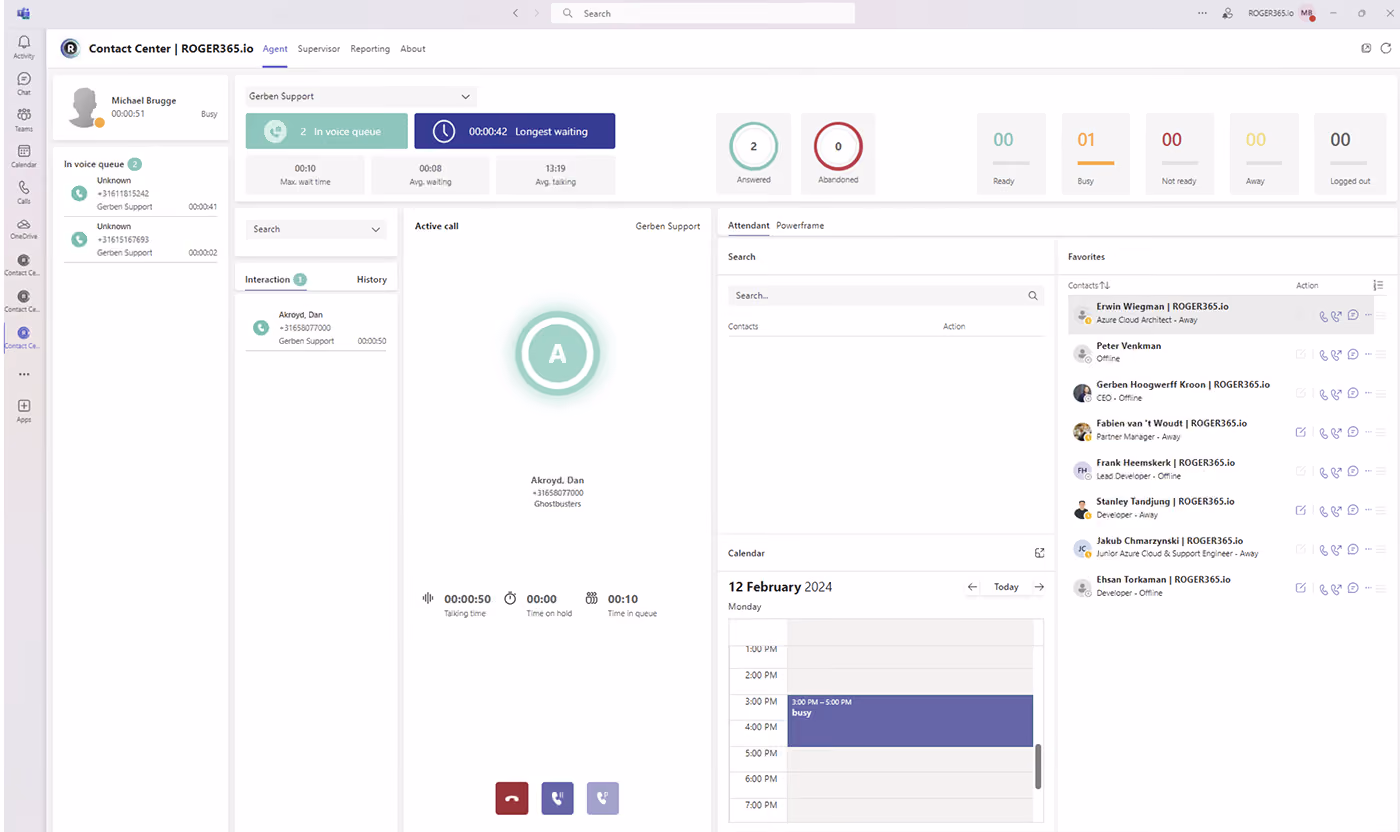Open more options for Frank Heemskerk

click(1367, 471)
